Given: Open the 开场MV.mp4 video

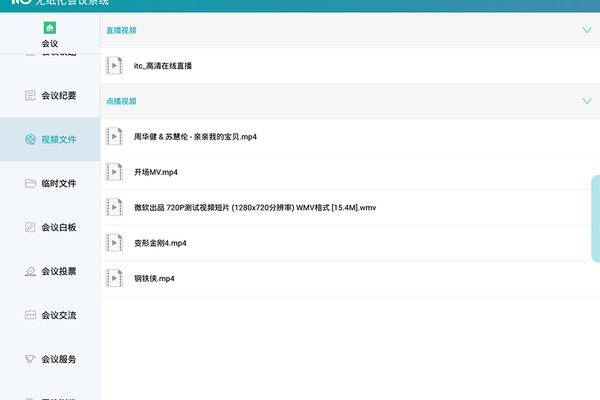Looking at the screenshot, I should pos(157,172).
